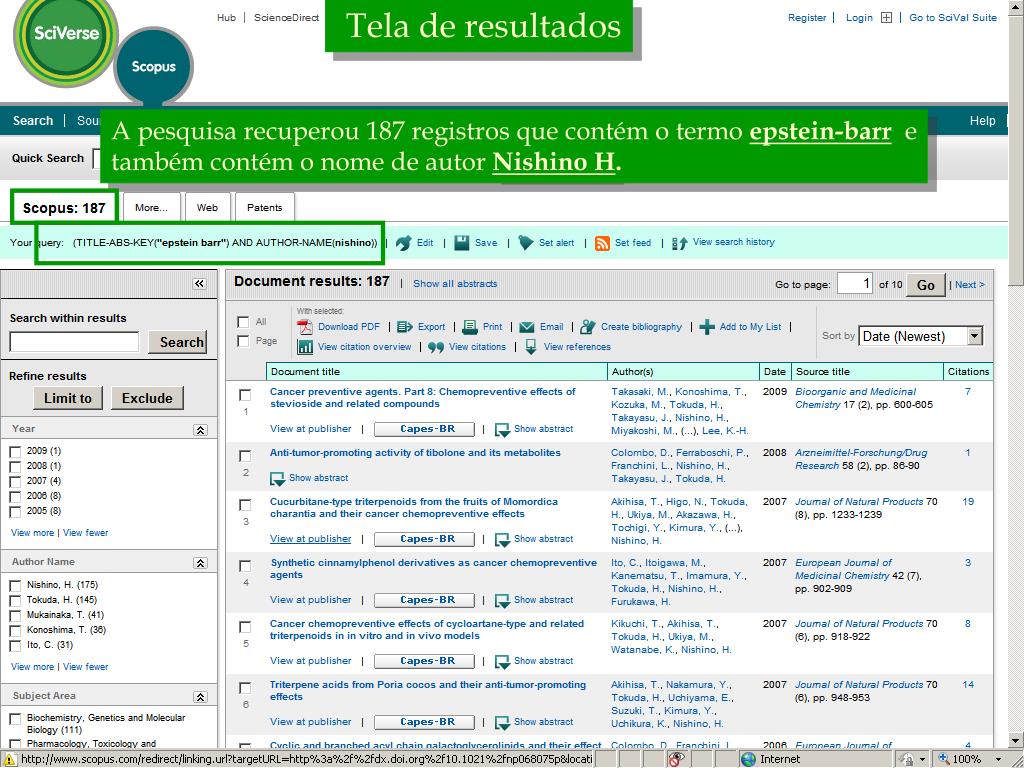Click the Download PDF icon
Viewport: 1024px width, 768px height.
pyautogui.click(x=304, y=327)
